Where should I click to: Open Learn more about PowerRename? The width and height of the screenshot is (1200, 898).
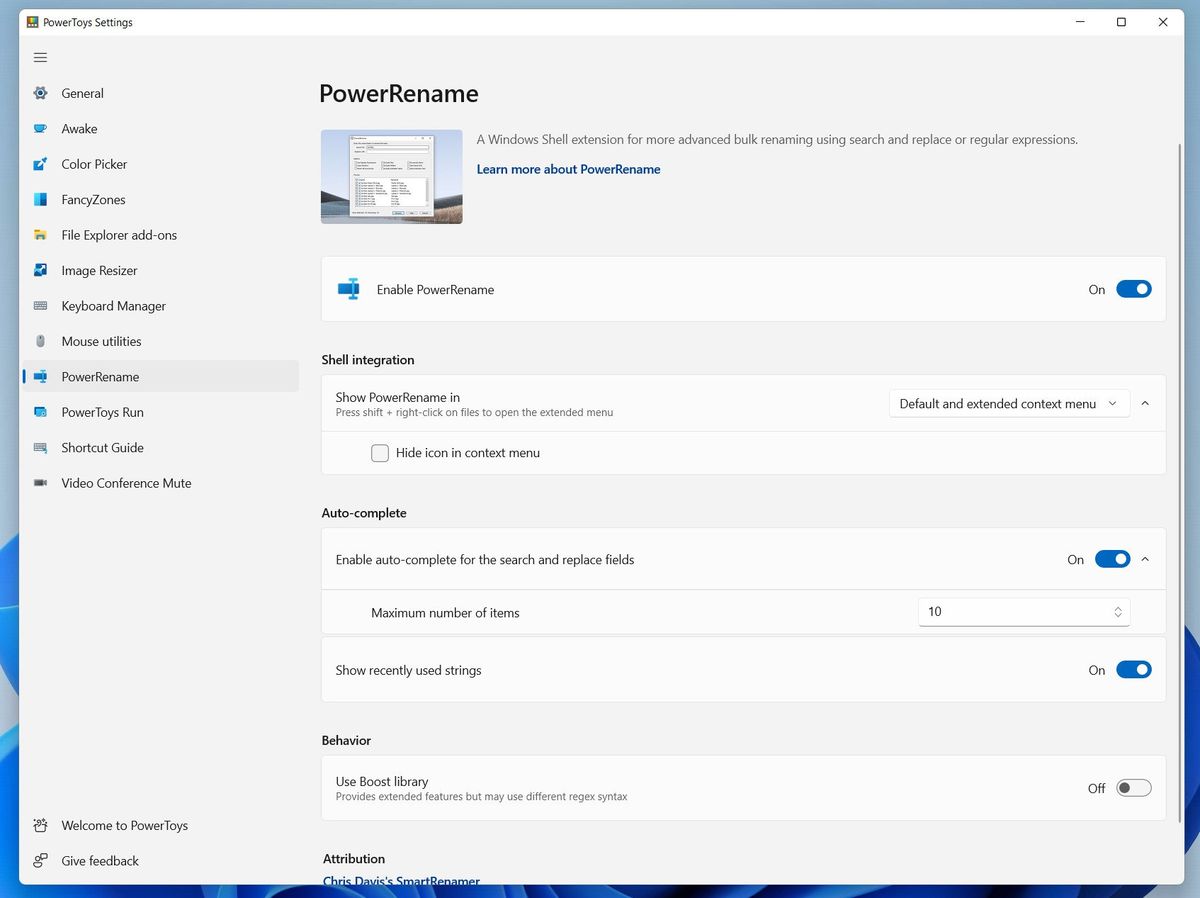tap(568, 169)
